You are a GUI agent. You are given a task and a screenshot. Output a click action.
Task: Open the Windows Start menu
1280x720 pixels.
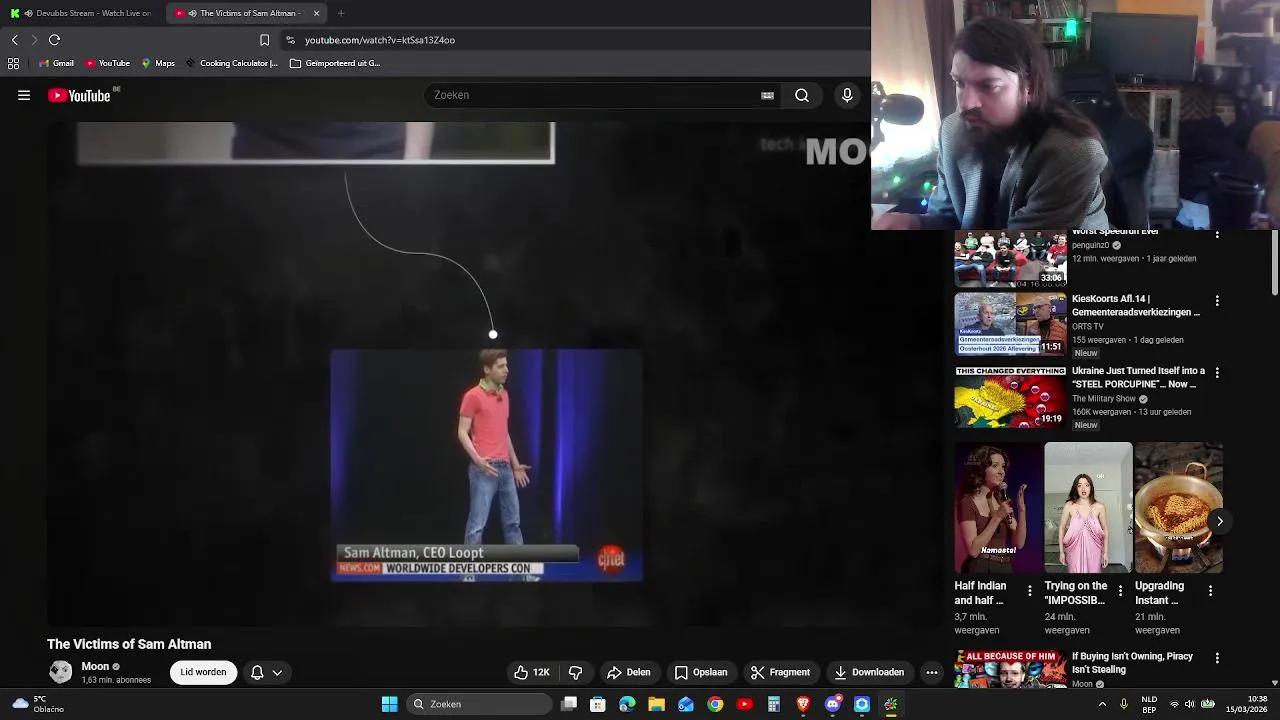point(390,704)
